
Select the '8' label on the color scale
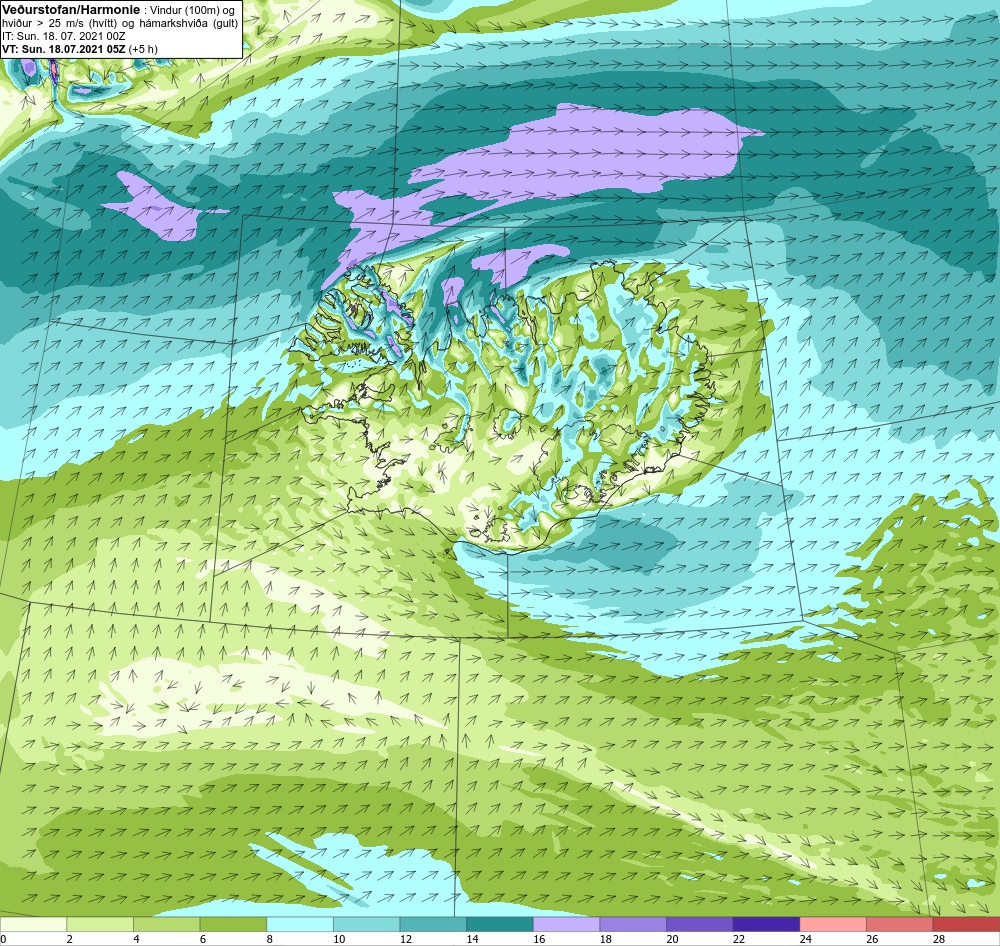point(269,939)
